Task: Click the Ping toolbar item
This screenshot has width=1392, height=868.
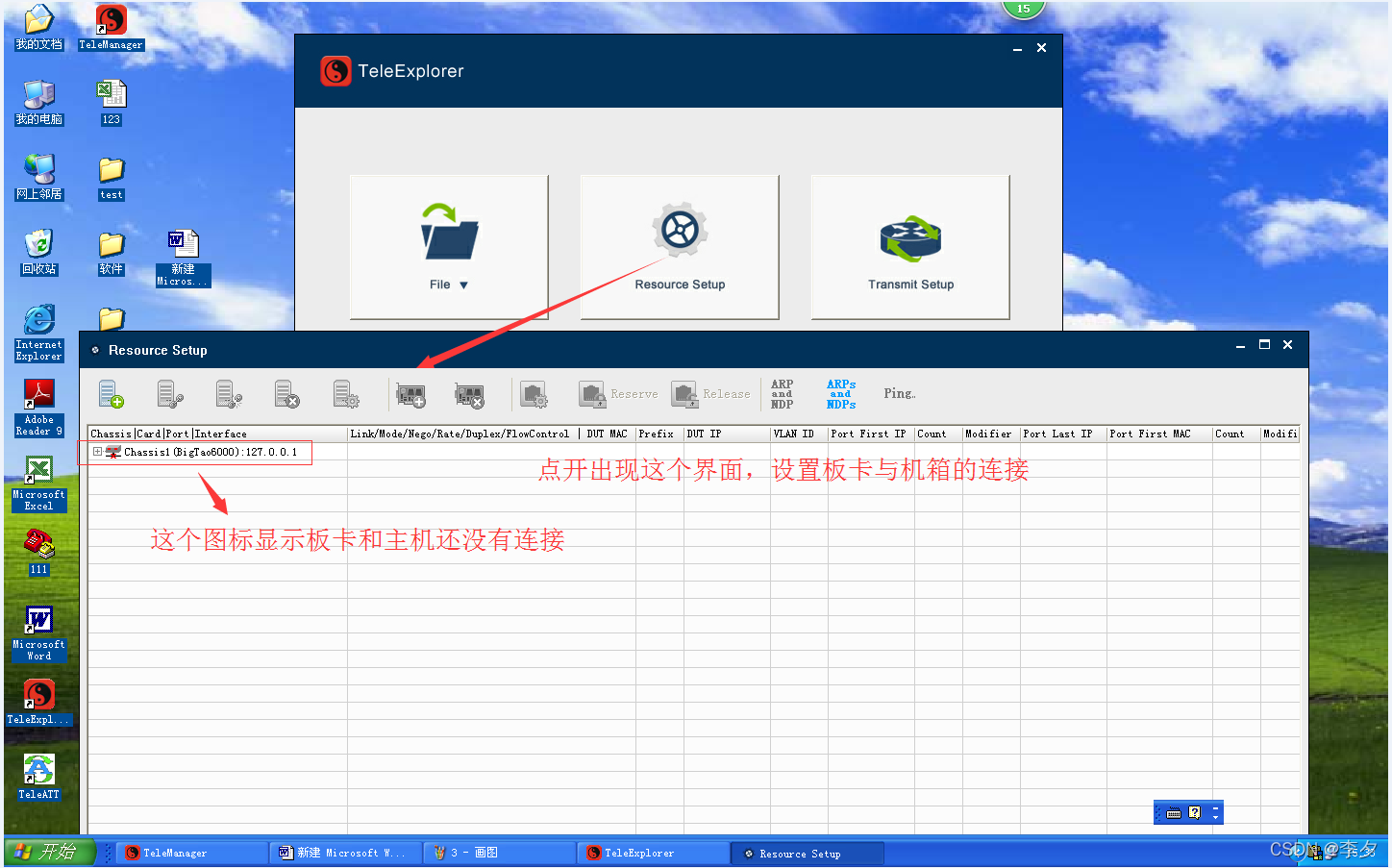Action: (900, 393)
